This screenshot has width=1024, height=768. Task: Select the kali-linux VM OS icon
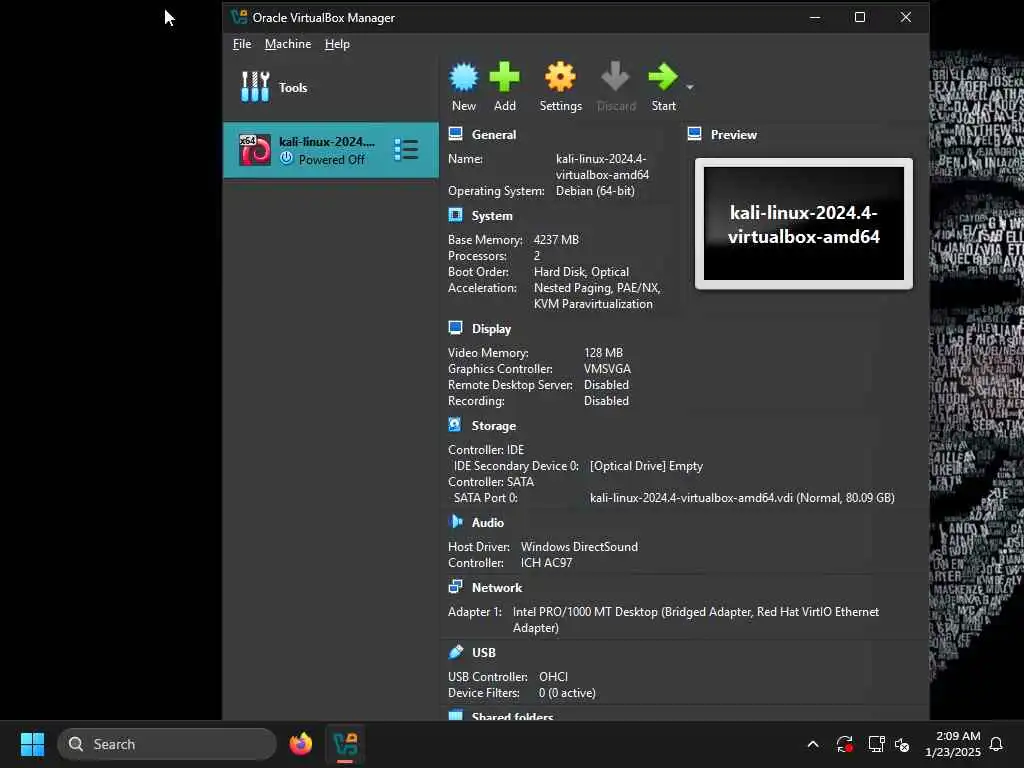(x=255, y=150)
